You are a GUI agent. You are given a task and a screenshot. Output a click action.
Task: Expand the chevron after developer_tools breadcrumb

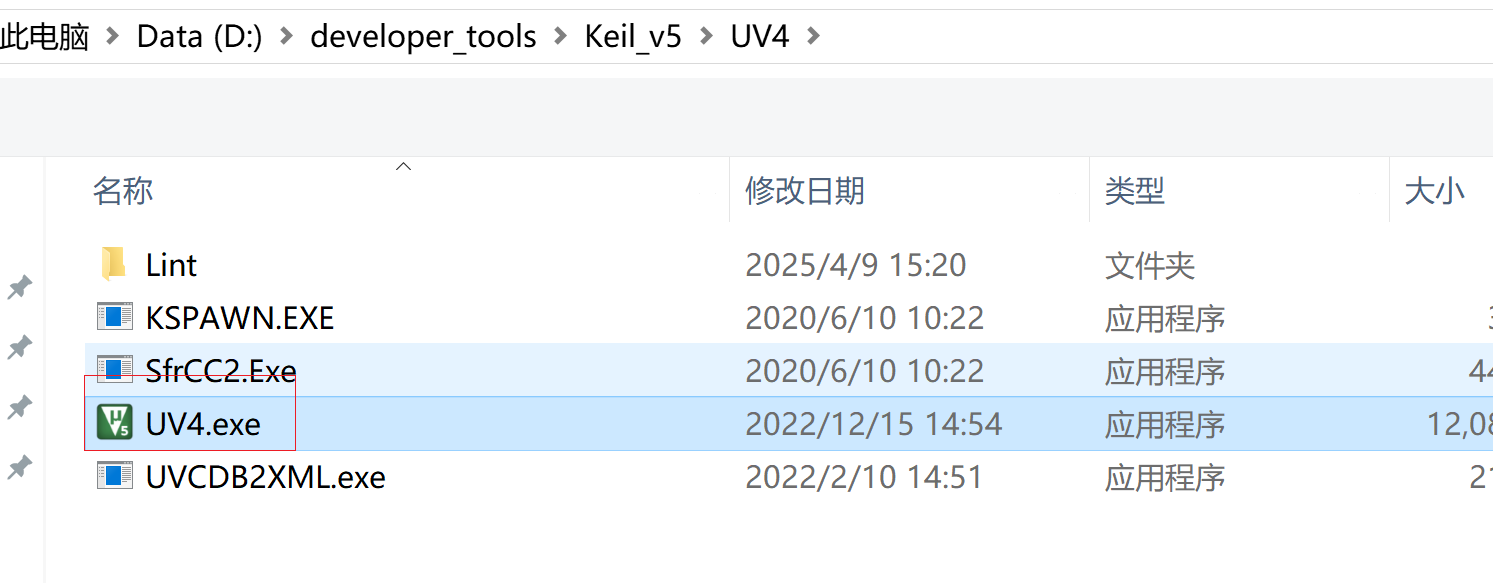tap(561, 38)
